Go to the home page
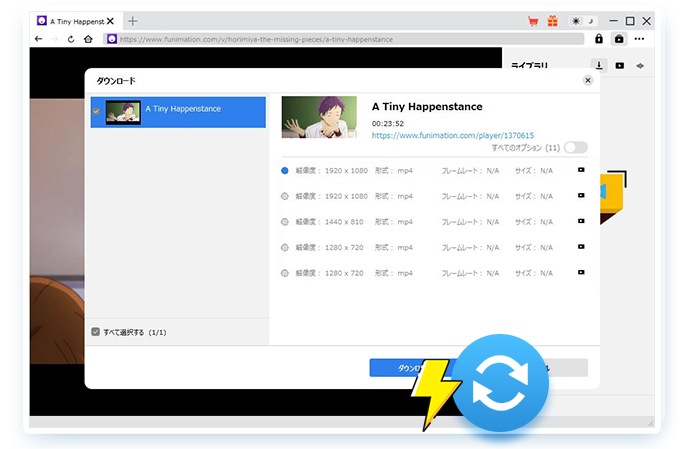684x449 pixels. pos(88,39)
